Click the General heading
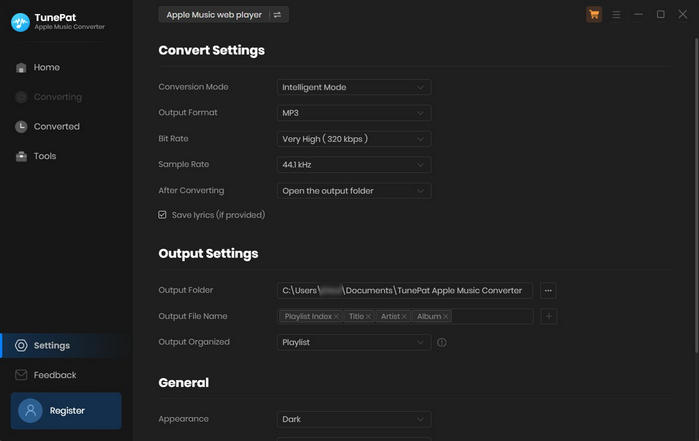Screen dimensions: 699x441 pos(184,383)
